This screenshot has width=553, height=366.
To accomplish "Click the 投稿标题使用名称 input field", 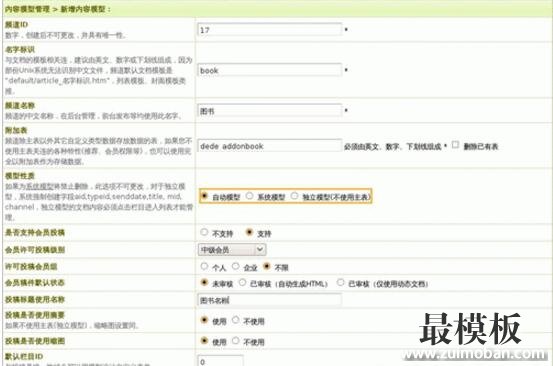I will (x=269, y=300).
